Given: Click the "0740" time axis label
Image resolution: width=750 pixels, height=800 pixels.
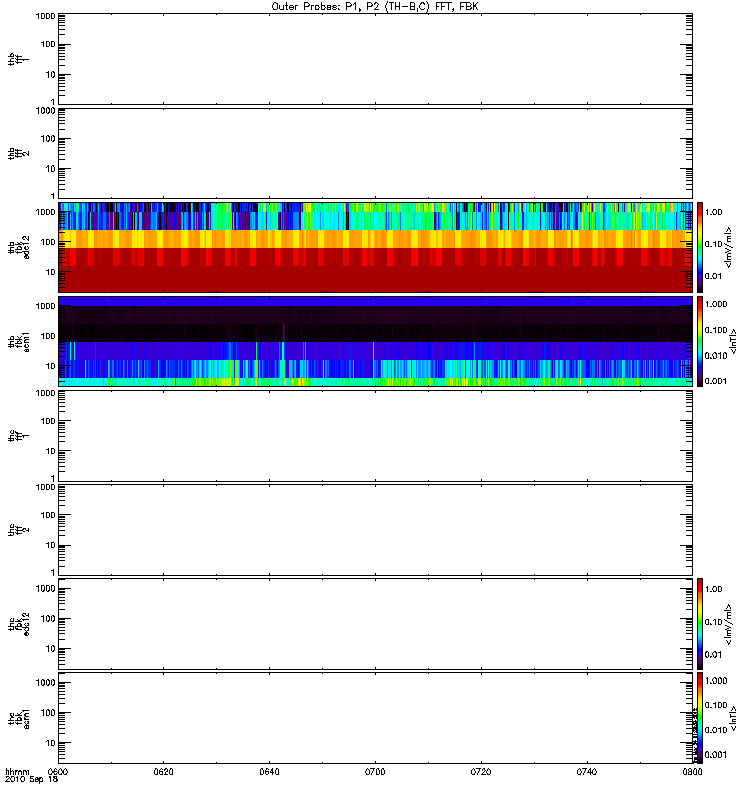Looking at the screenshot, I should pyautogui.click(x=587, y=771).
